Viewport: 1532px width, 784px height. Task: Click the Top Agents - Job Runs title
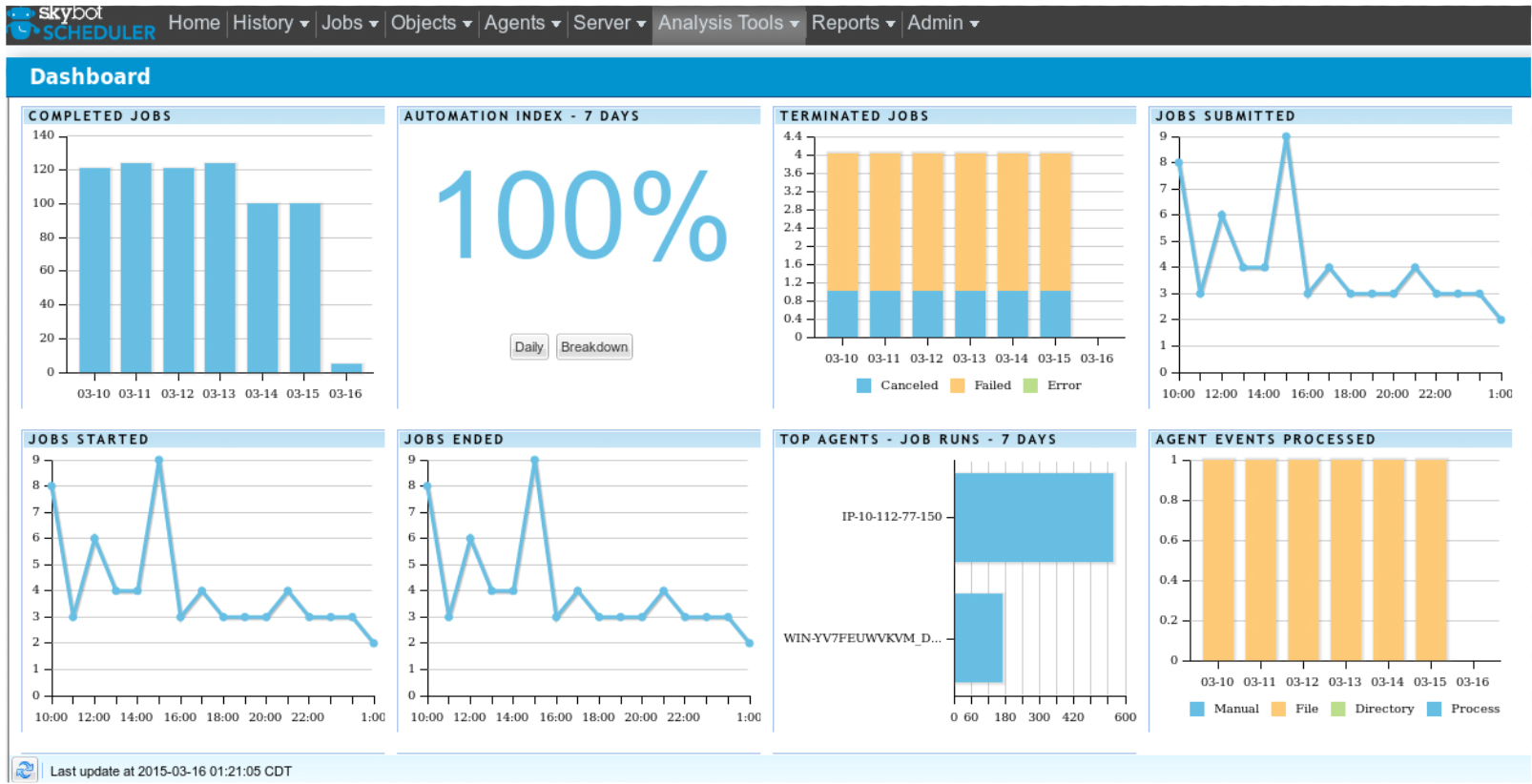[918, 439]
